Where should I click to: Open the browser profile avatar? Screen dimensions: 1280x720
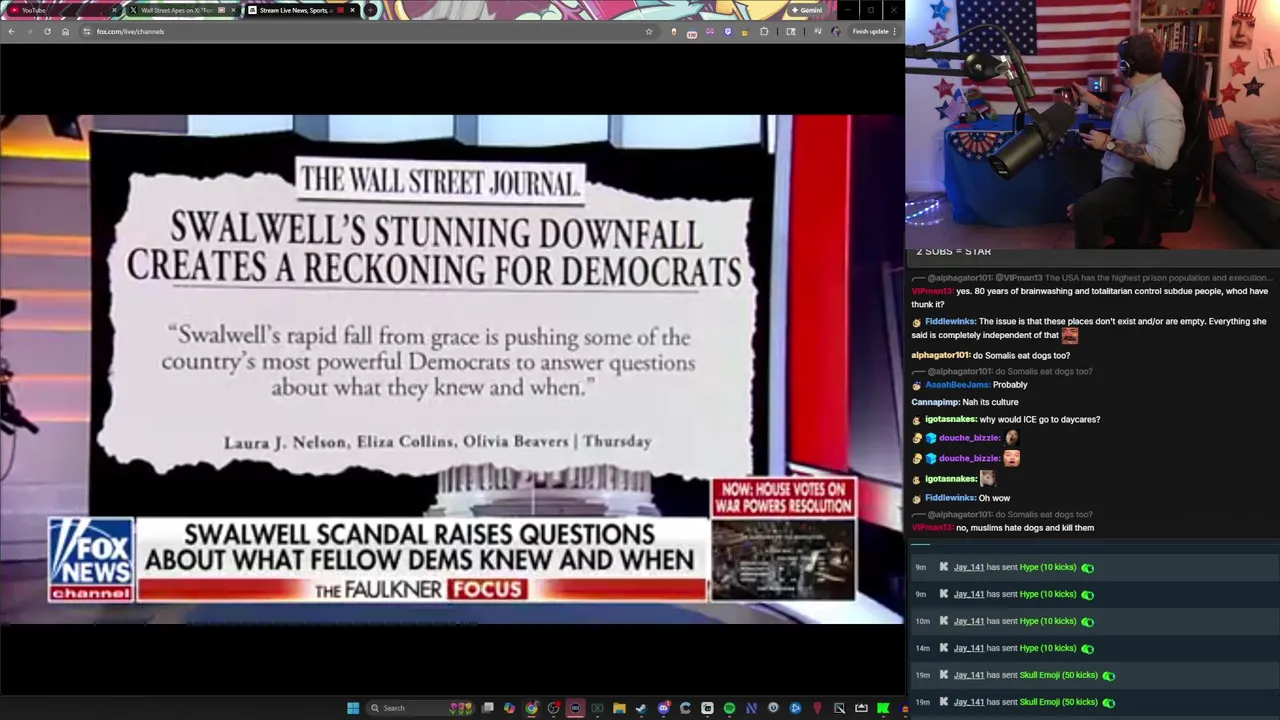[835, 31]
